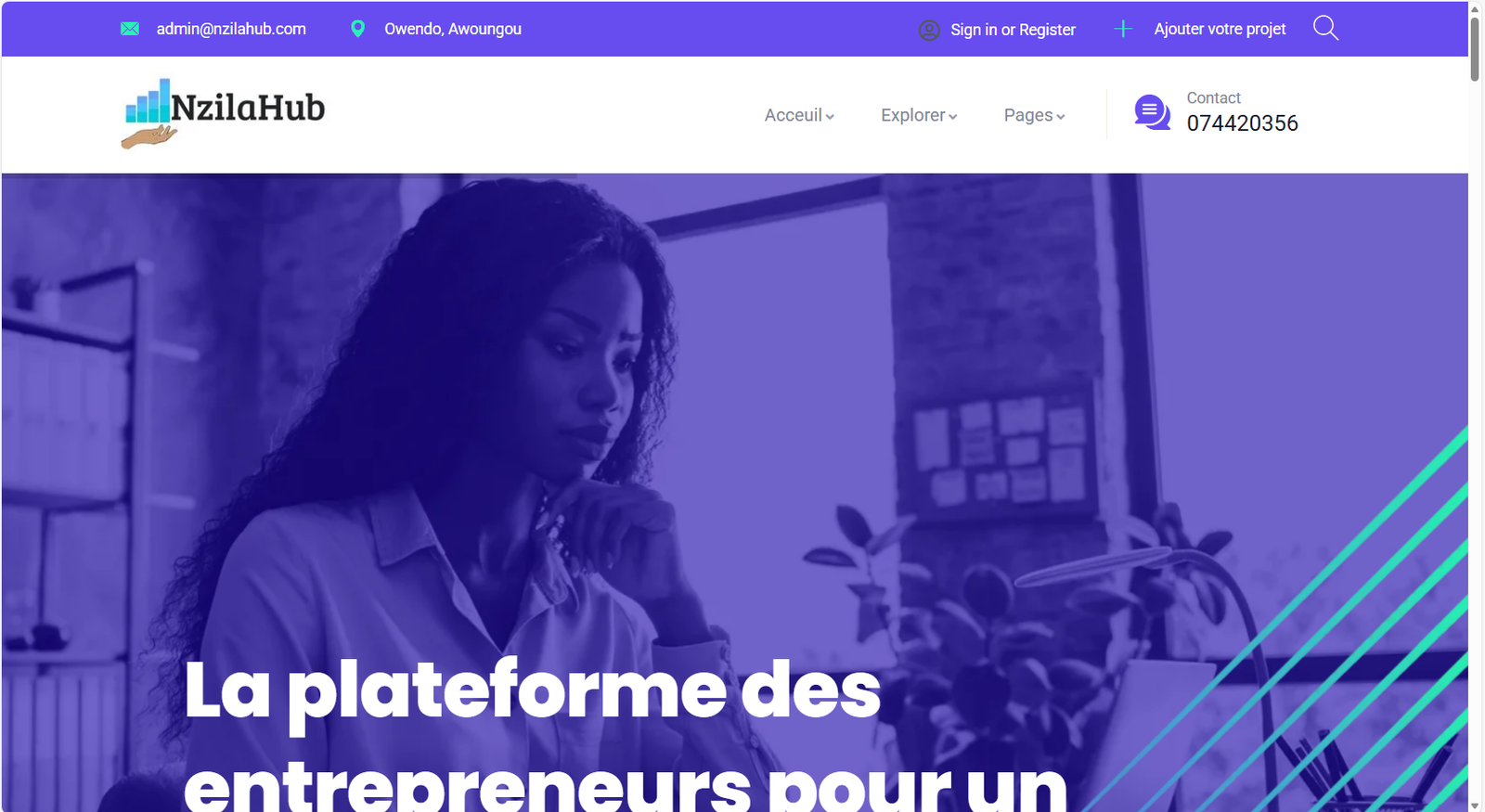Click the Contact label

point(1213,97)
